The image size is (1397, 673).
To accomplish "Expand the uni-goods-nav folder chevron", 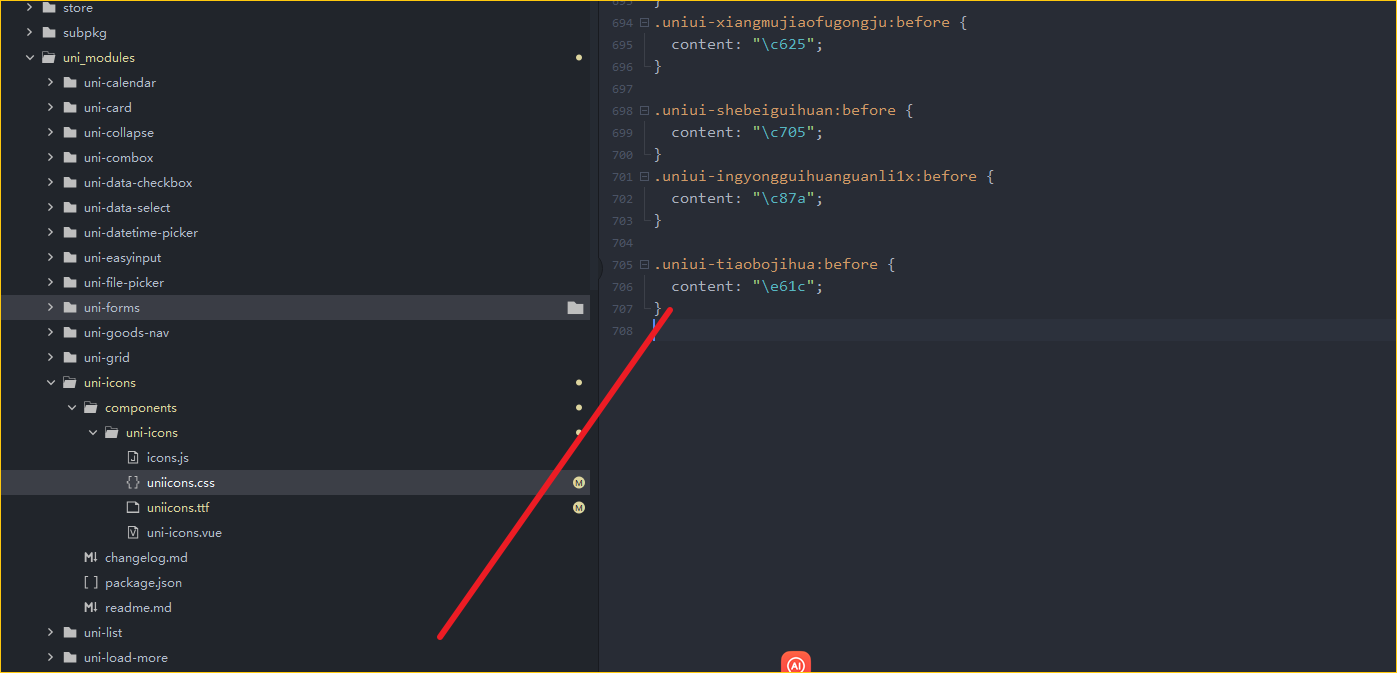I will (x=51, y=333).
